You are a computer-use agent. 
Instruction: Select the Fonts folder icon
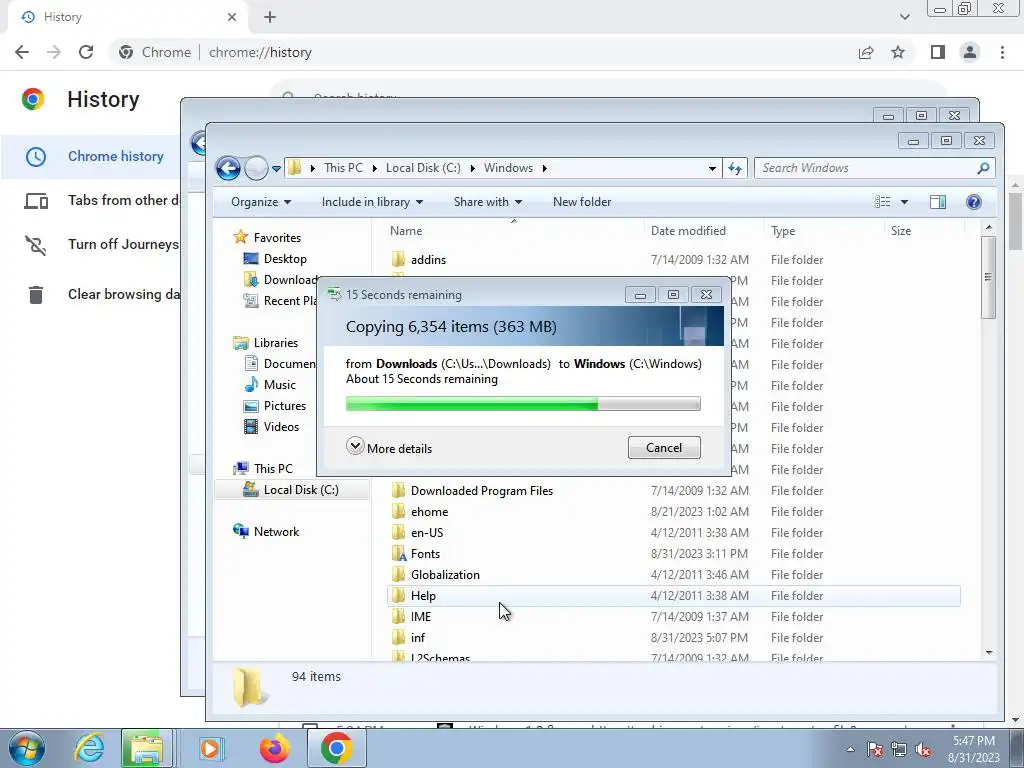[399, 554]
